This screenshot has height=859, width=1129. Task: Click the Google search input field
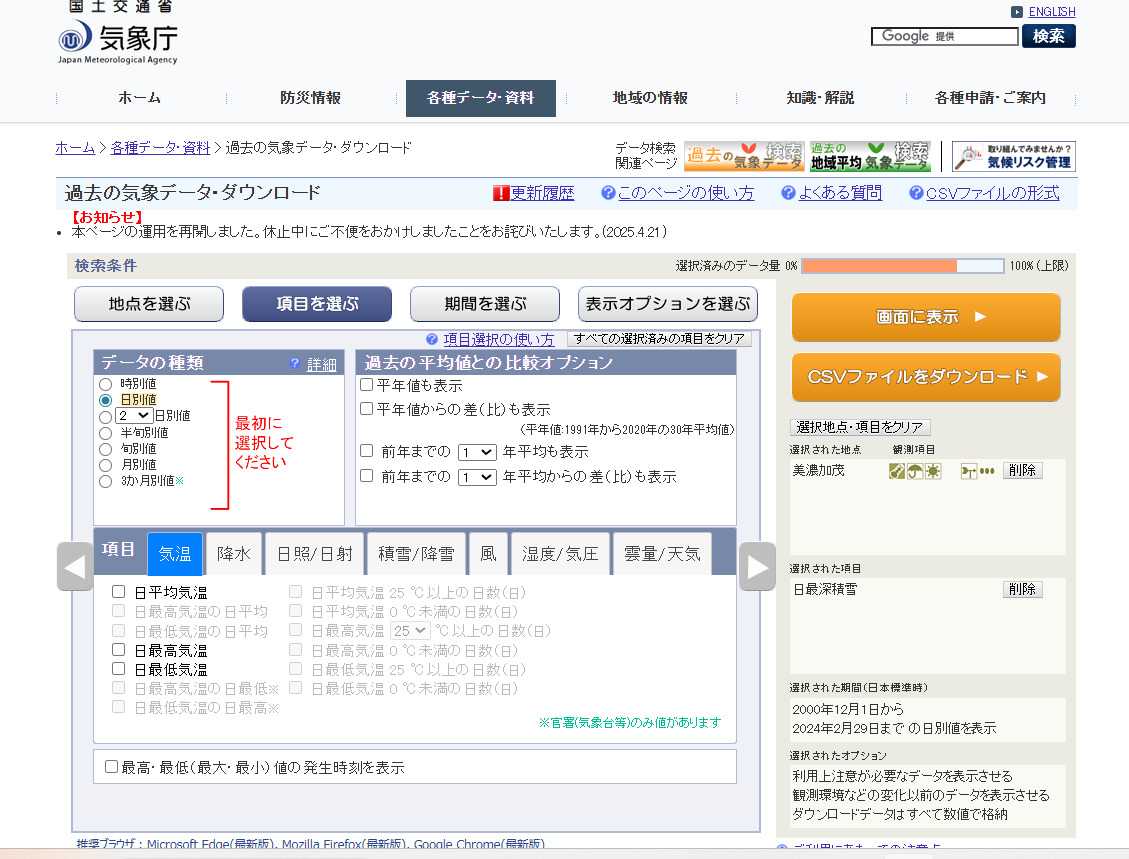[x=944, y=36]
